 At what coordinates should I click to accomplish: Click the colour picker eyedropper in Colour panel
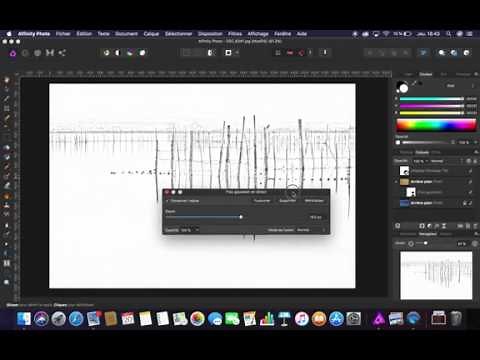414,83
